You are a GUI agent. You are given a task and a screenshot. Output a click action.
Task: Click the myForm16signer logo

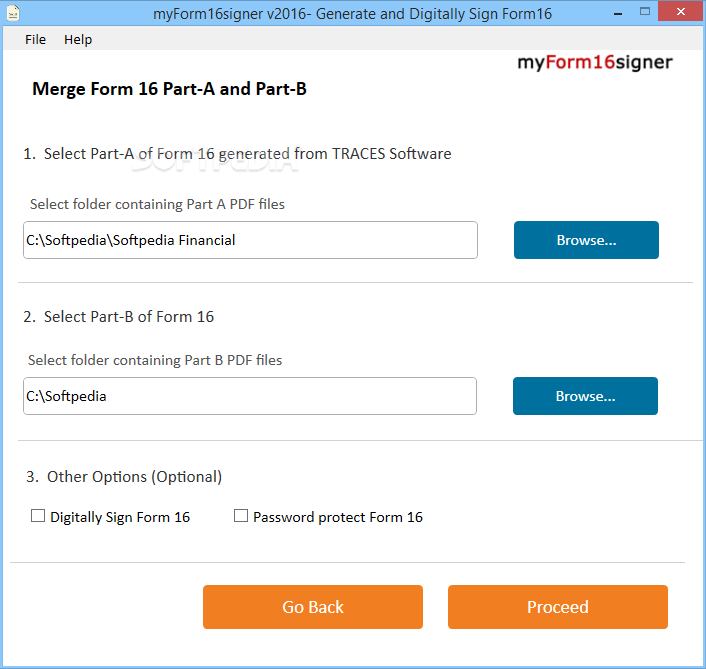[x=594, y=62]
